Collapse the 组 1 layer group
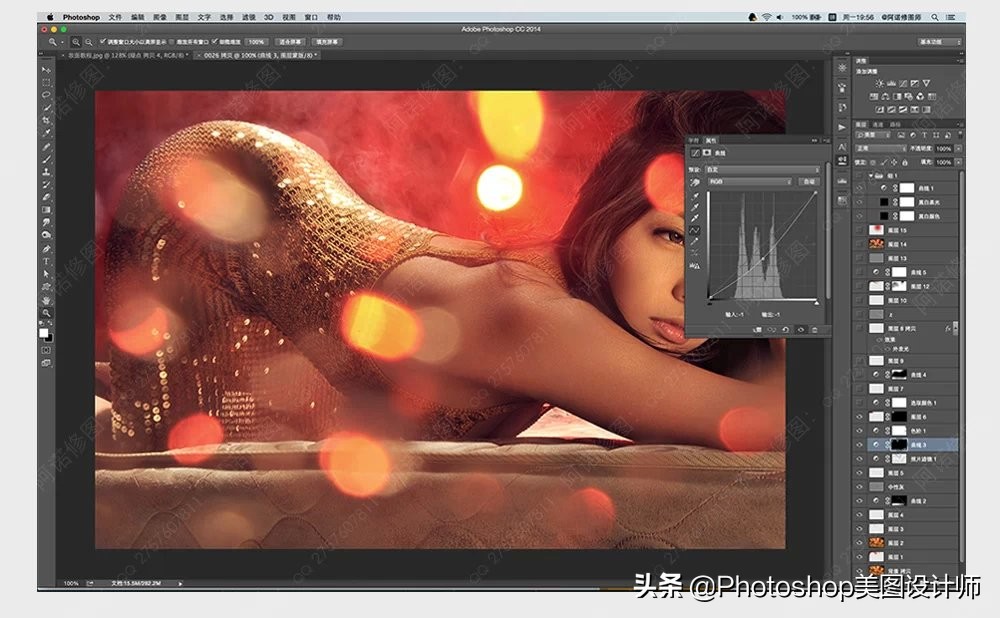This screenshot has height=618, width=1000. click(868, 174)
